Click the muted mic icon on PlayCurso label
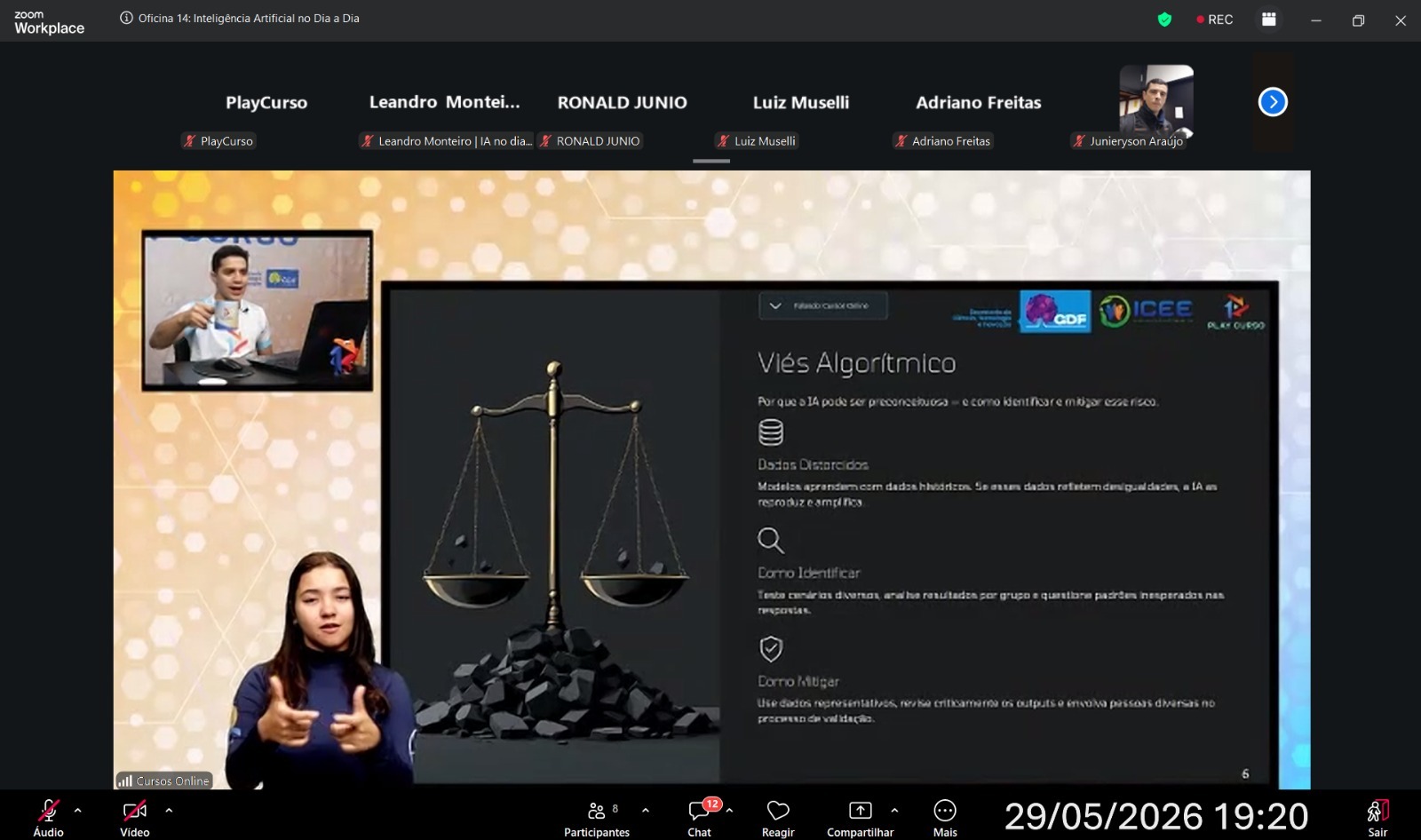 click(x=189, y=141)
